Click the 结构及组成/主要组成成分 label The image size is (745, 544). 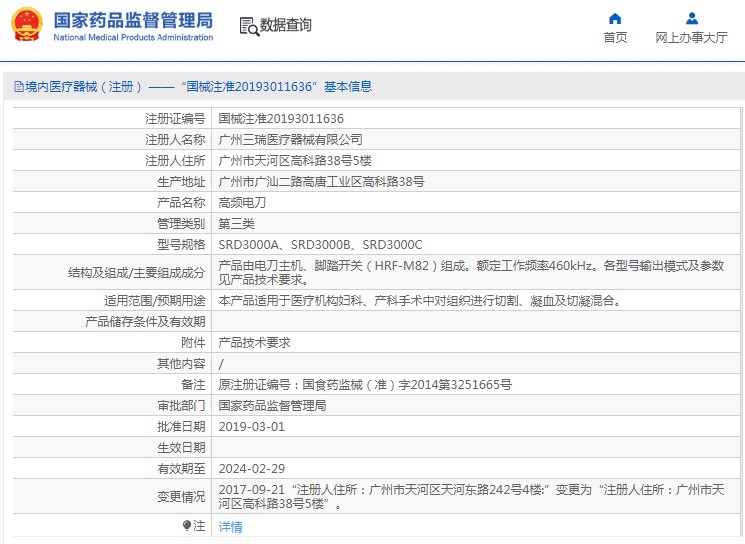pyautogui.click(x=136, y=273)
